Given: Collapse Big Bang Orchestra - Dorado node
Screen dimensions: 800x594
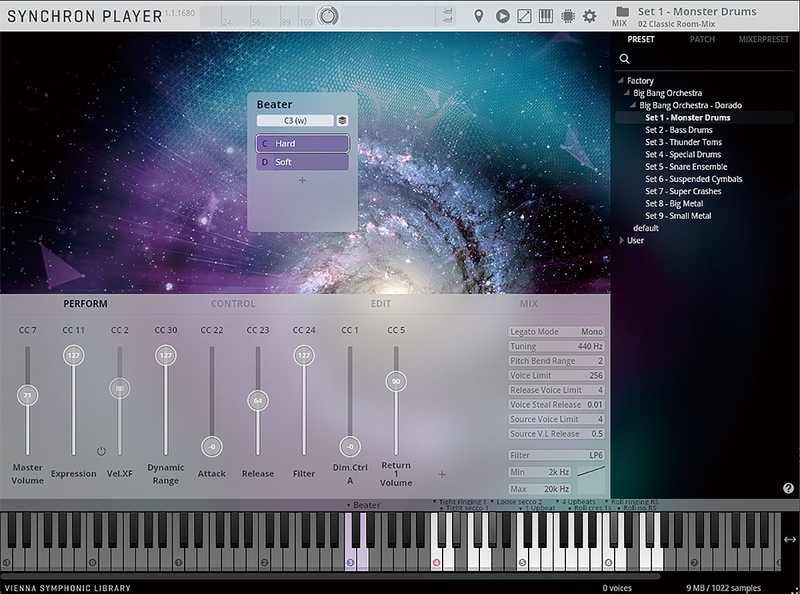Looking at the screenshot, I should (633, 105).
